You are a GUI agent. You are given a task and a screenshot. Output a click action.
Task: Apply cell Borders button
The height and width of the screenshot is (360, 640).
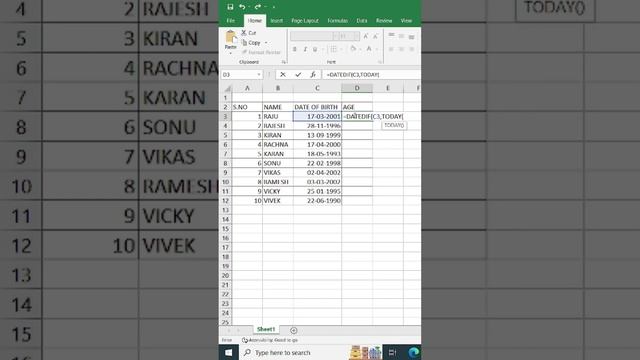pyautogui.click(x=333, y=49)
